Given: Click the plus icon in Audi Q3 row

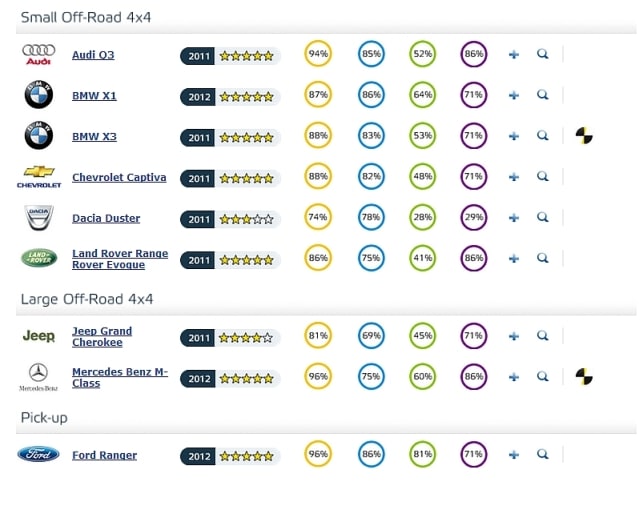Looking at the screenshot, I should 514,54.
